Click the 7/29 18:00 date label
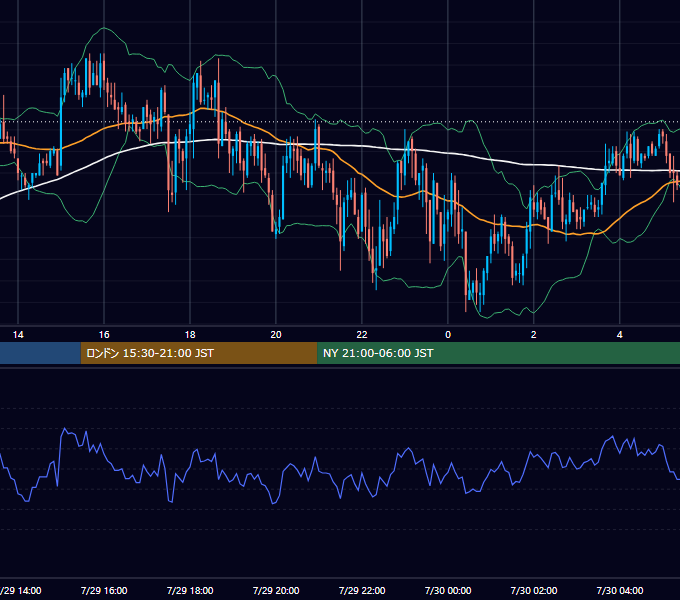Viewport: 680px width, 600px height. pyautogui.click(x=190, y=590)
